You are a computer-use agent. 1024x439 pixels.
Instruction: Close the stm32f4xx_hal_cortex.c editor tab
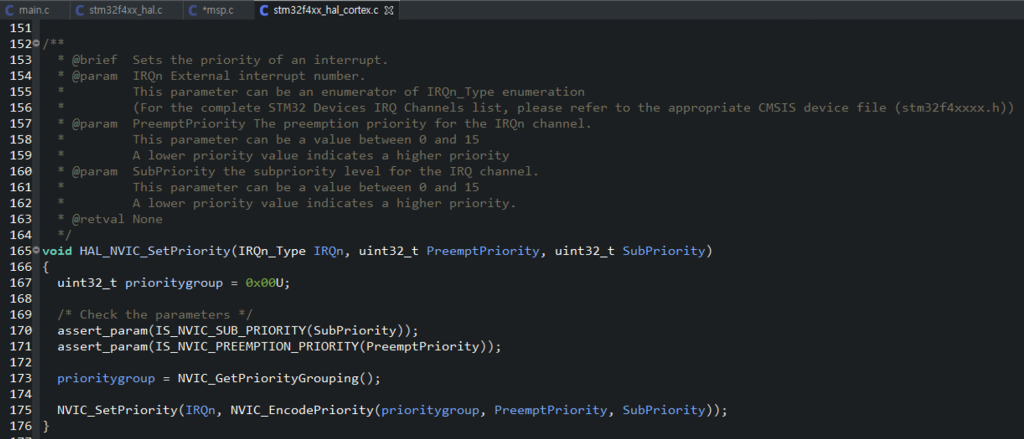coord(389,10)
